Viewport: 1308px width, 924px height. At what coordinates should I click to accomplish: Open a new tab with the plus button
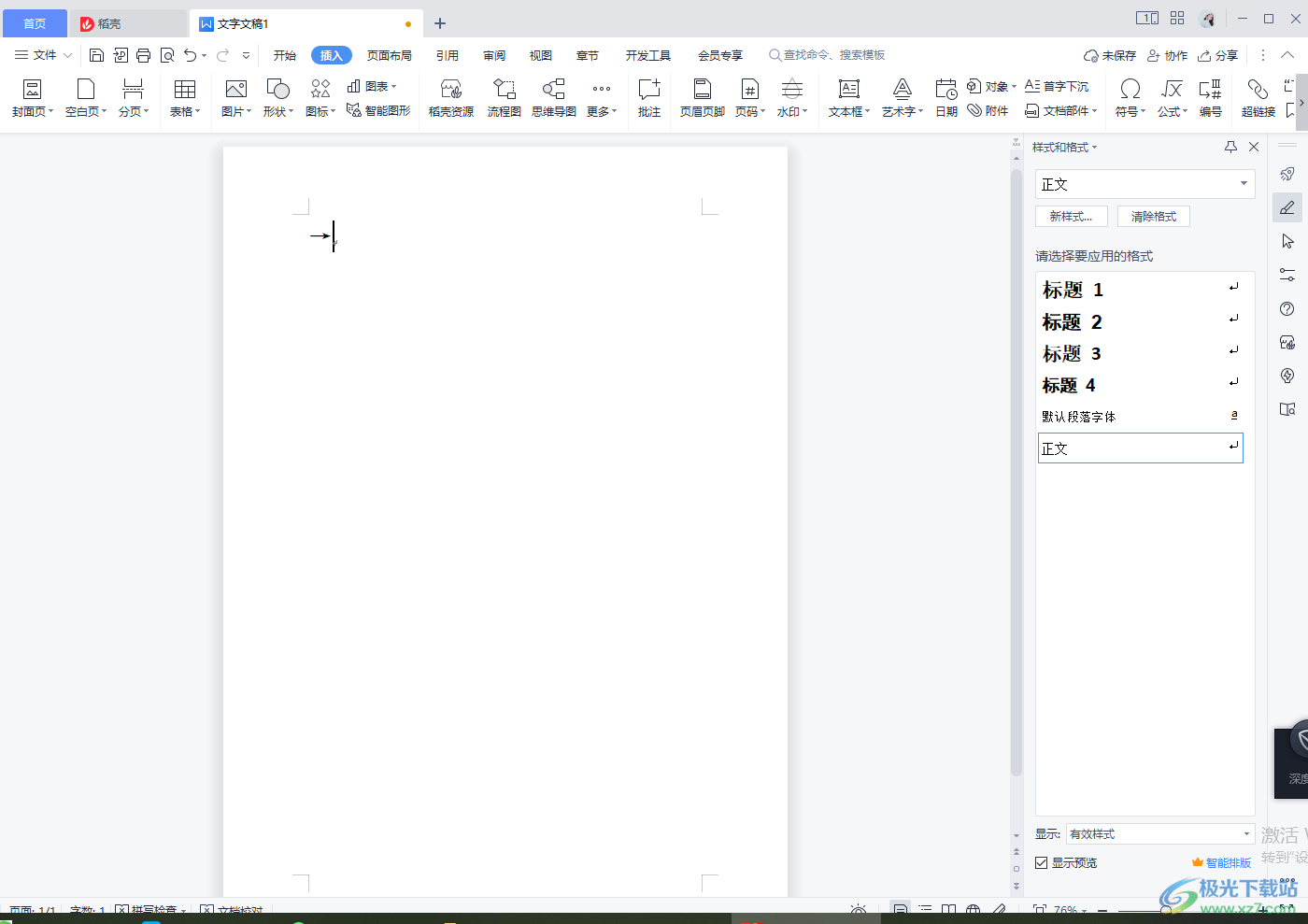point(440,23)
